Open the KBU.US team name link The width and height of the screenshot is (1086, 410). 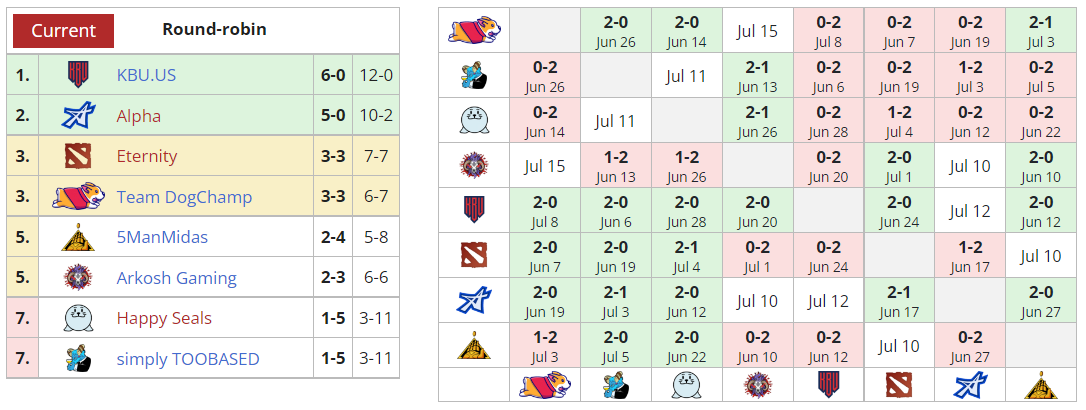tap(146, 75)
